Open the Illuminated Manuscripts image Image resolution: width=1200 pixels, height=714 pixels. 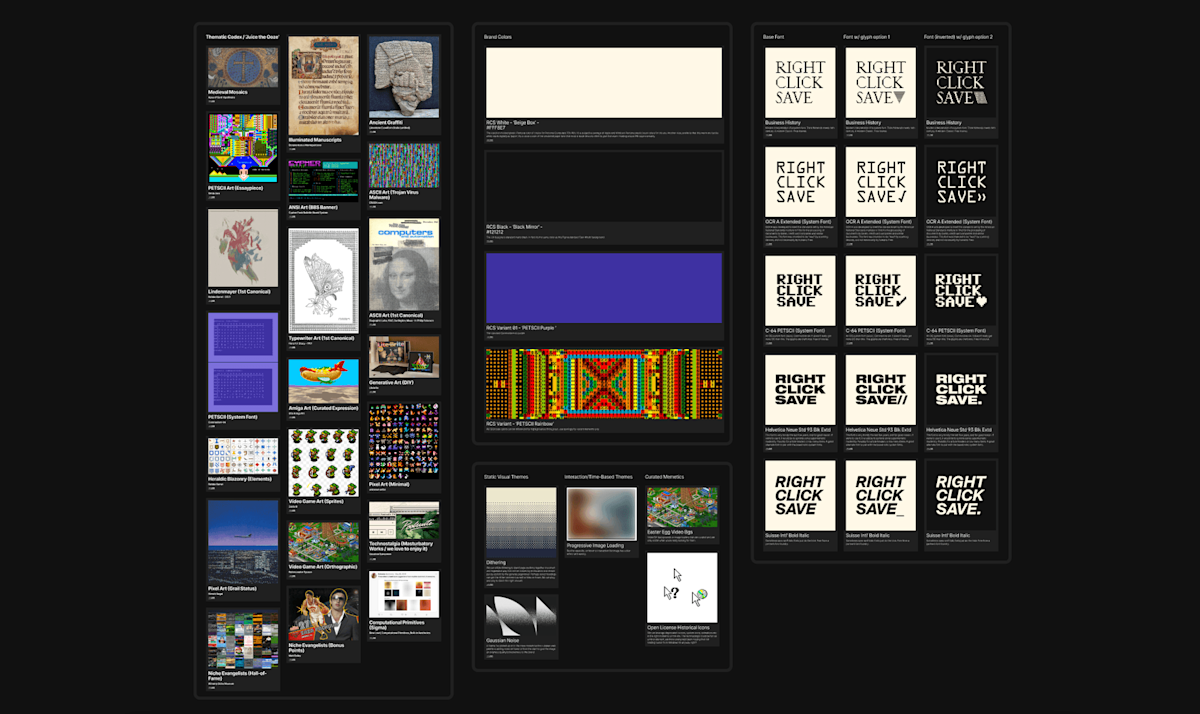tap(323, 84)
